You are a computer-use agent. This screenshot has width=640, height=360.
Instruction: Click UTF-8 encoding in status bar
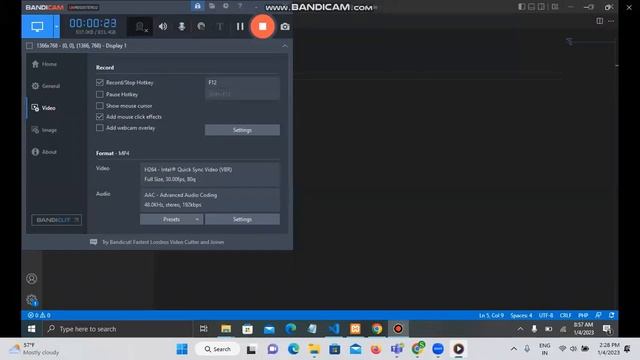[x=546, y=316]
